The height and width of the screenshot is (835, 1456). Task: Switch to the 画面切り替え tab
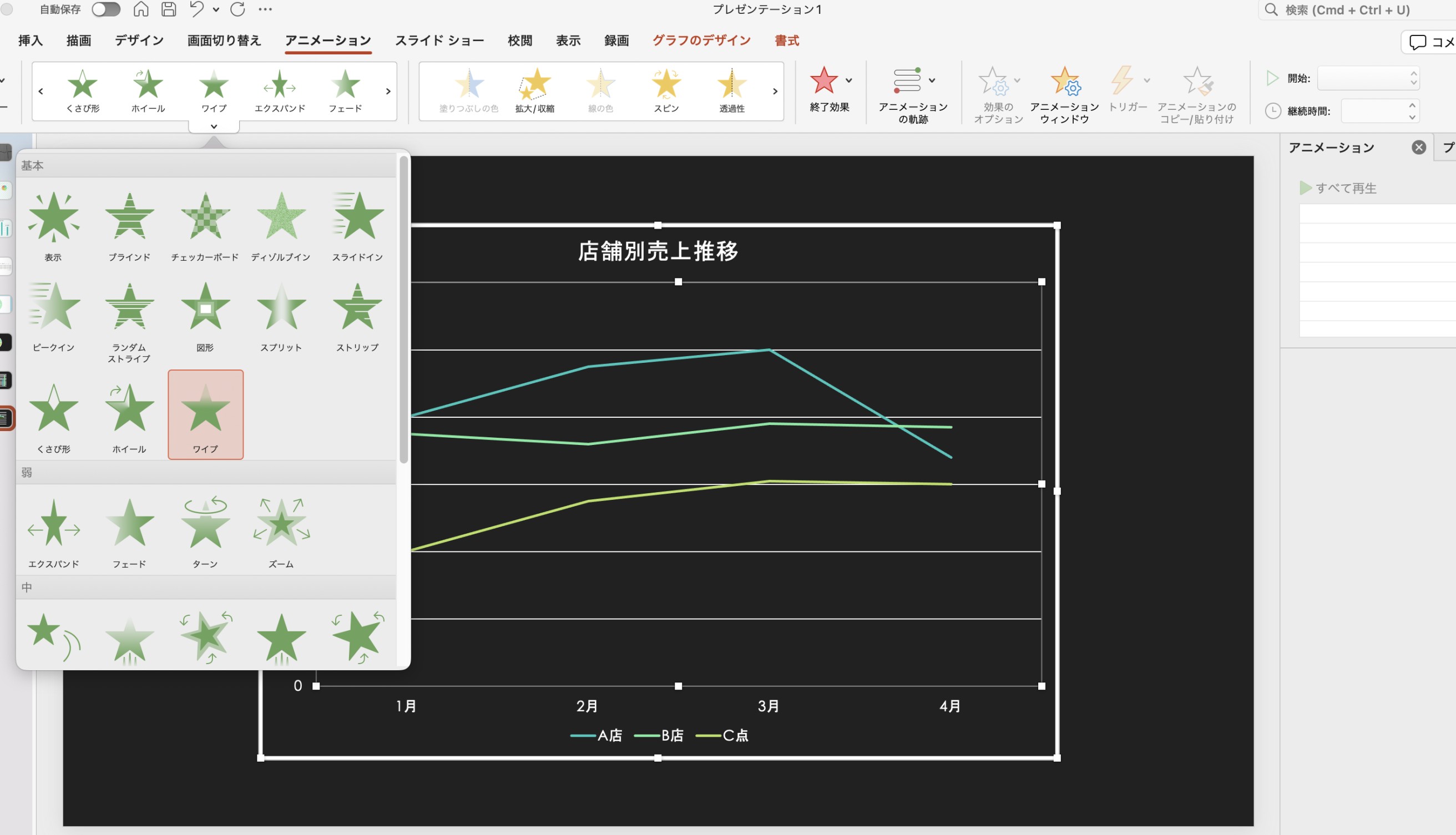[224, 41]
